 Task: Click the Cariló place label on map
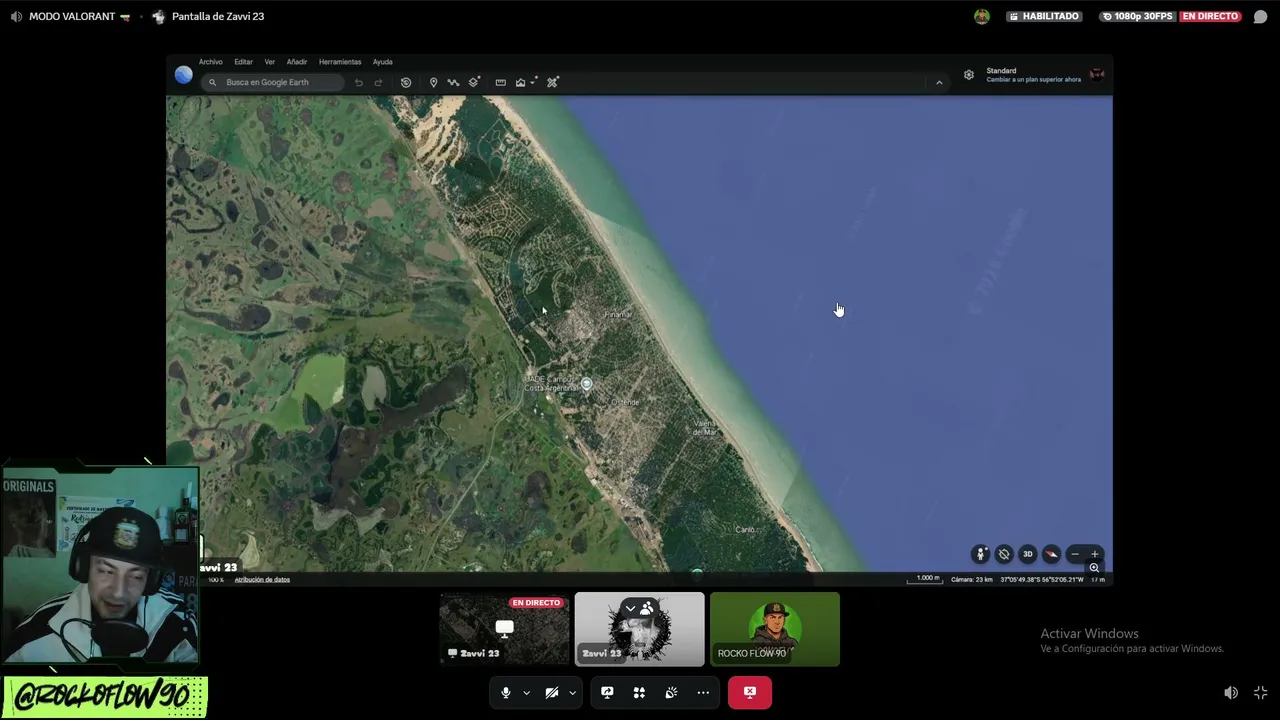pos(745,529)
